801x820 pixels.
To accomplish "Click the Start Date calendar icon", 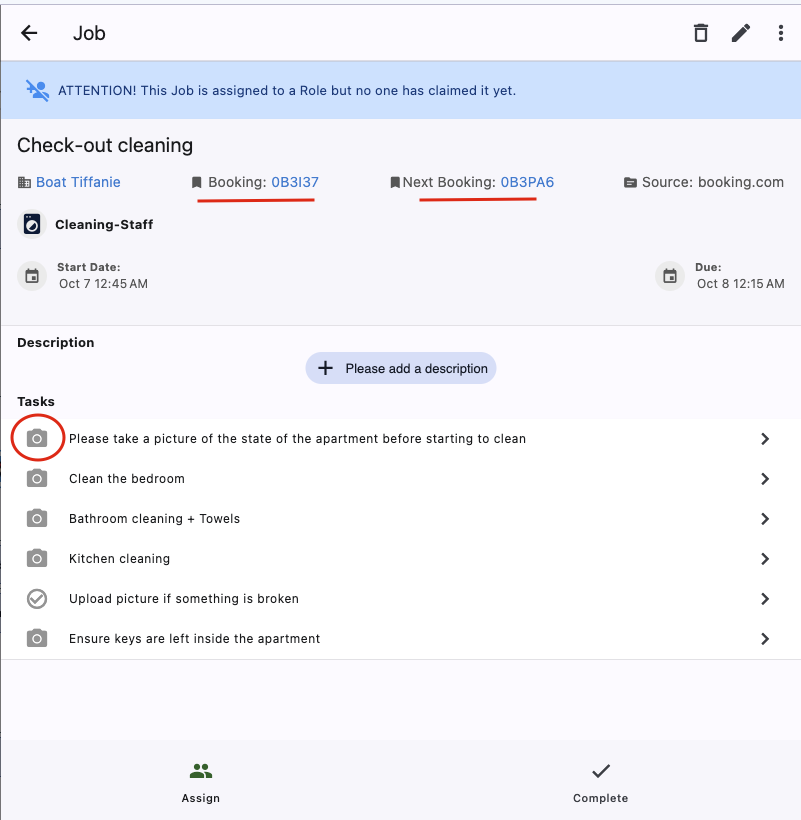I will pos(32,276).
